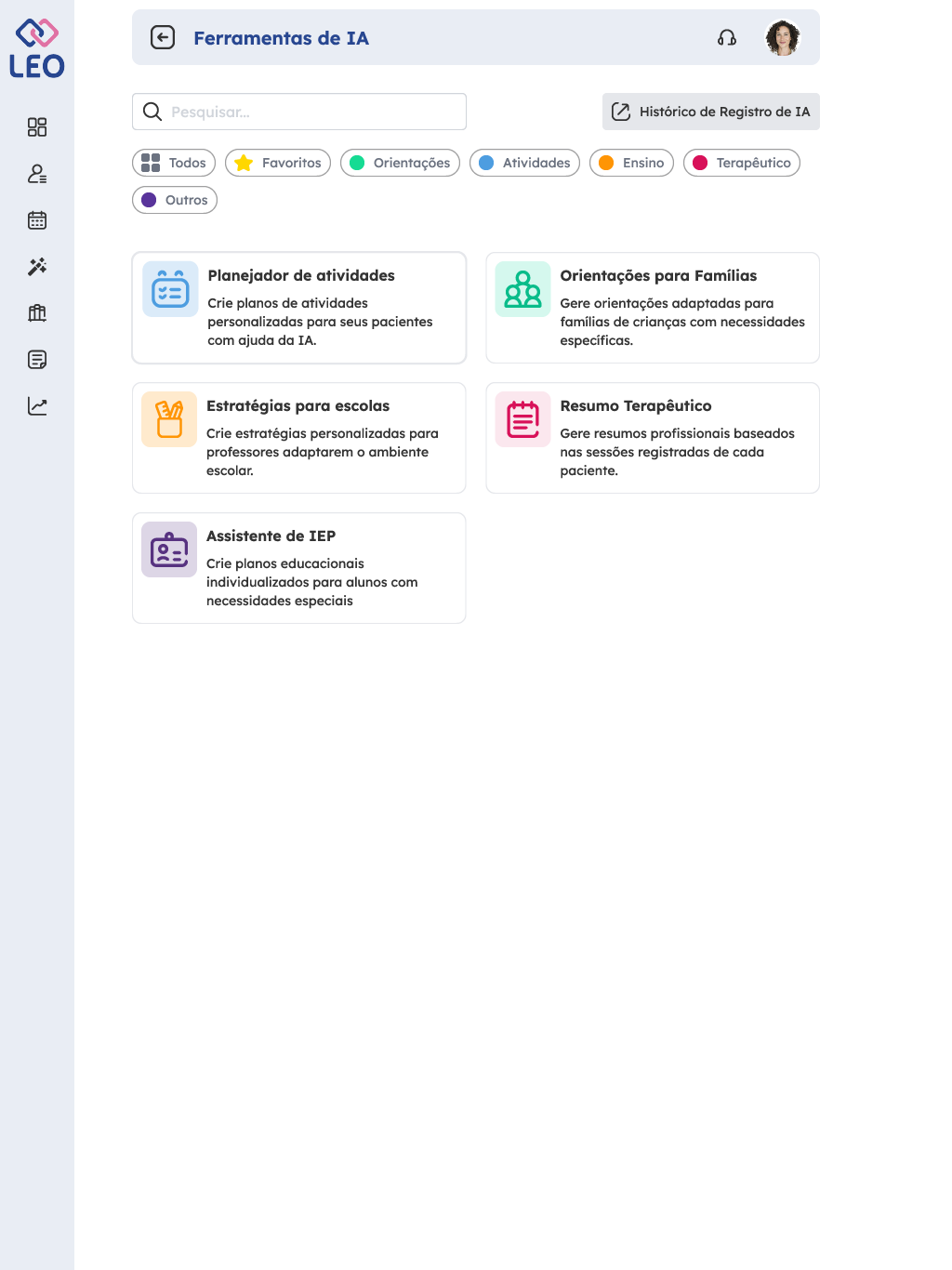Open the patients list sidebar icon
The height and width of the screenshot is (1270, 952).
point(37,174)
